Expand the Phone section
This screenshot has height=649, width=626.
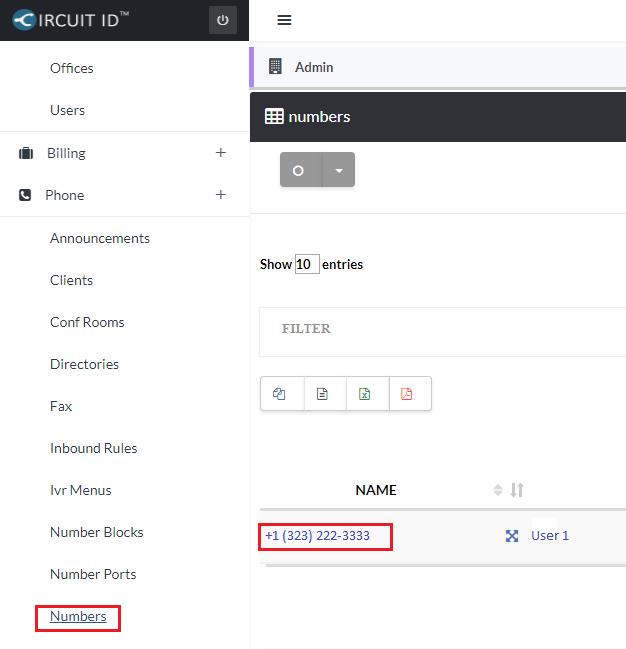point(221,195)
